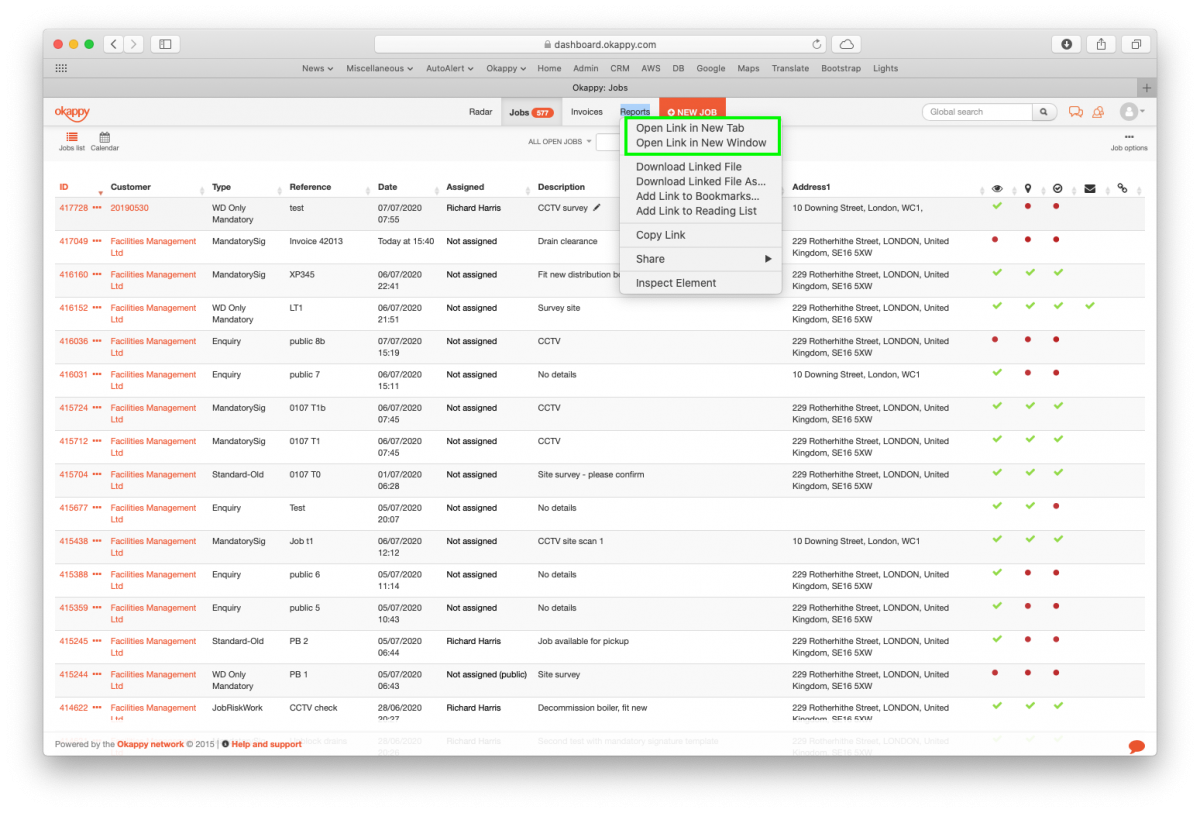The width and height of the screenshot is (1200, 813).
Task: Click the envelope column header icon
Action: 1089,187
